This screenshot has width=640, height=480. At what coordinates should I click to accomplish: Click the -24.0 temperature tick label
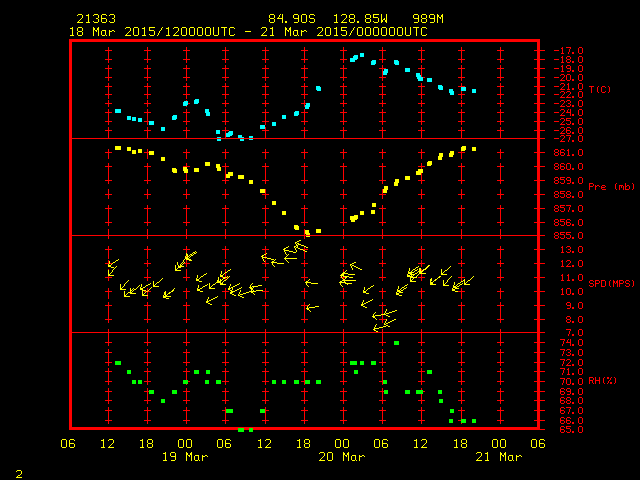tap(569, 113)
